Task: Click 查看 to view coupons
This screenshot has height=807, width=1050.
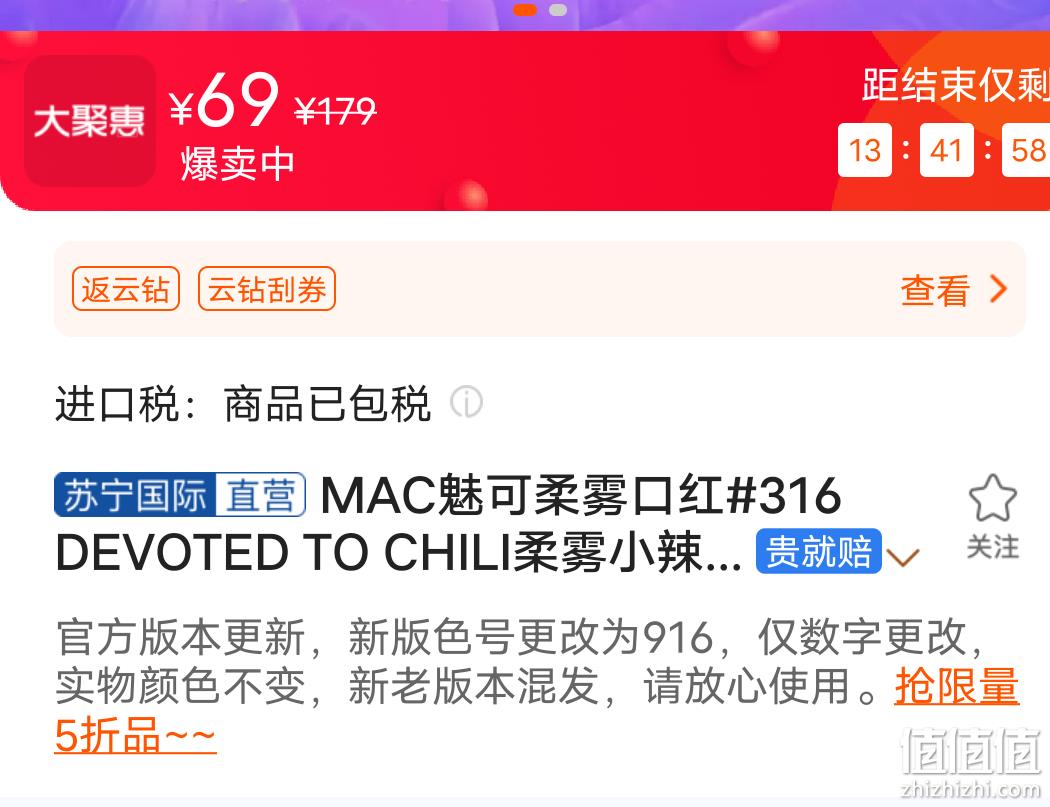Action: (935, 291)
